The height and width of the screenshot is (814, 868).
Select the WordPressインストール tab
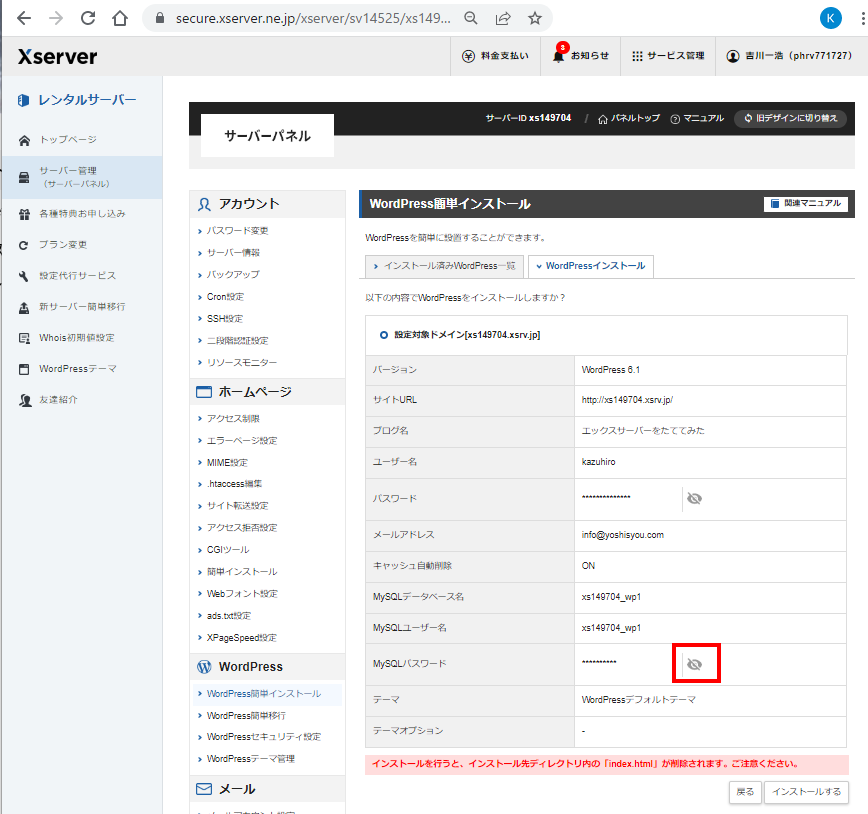click(x=590, y=266)
